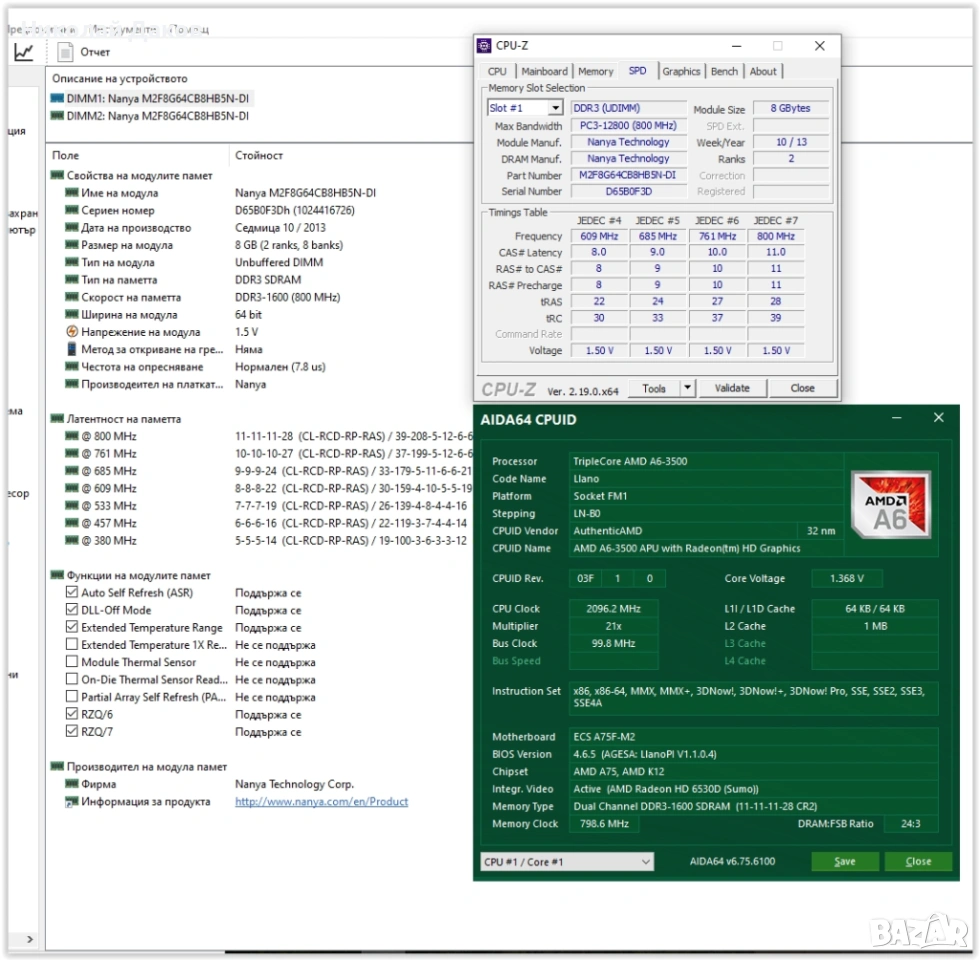
Task: Open the Tools dropdown arrow in CPU-Z
Action: (687, 388)
